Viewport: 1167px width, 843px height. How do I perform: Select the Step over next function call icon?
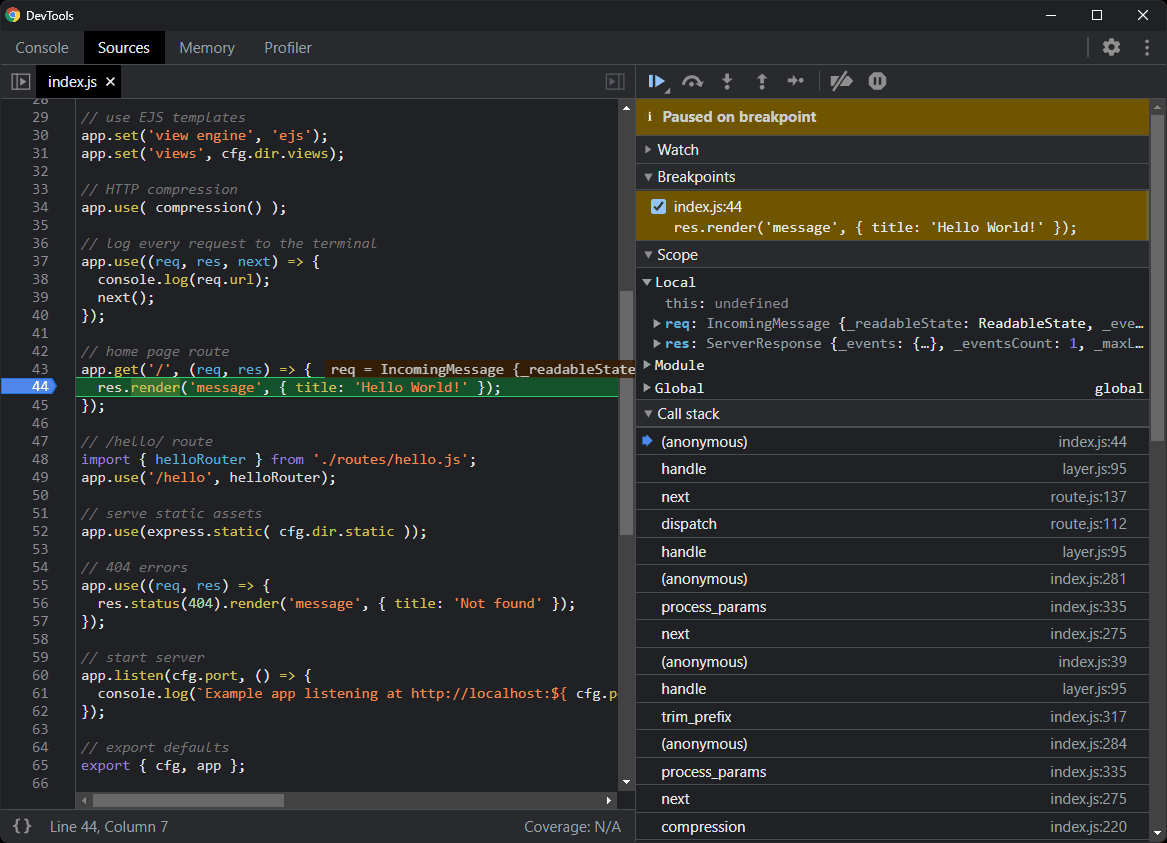691,81
